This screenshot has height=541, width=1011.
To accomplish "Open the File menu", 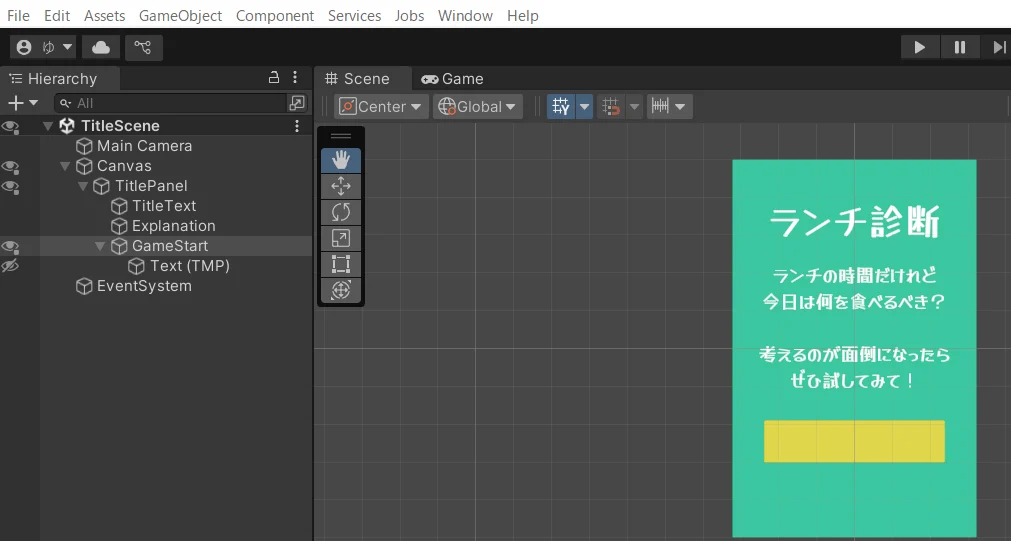I will tap(18, 15).
